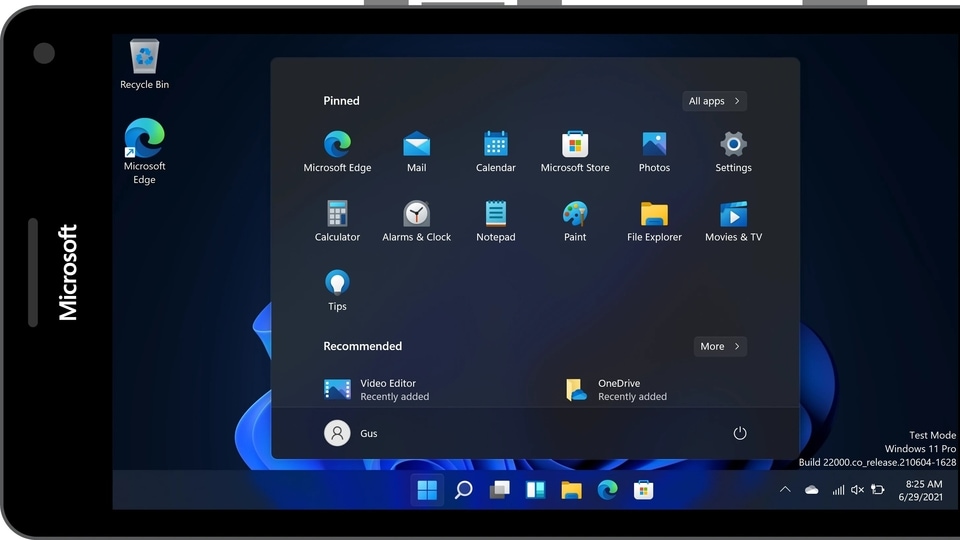Open Microsoft Edge desktop shortcut
Screen dimensions: 960x540
[x=144, y=151]
